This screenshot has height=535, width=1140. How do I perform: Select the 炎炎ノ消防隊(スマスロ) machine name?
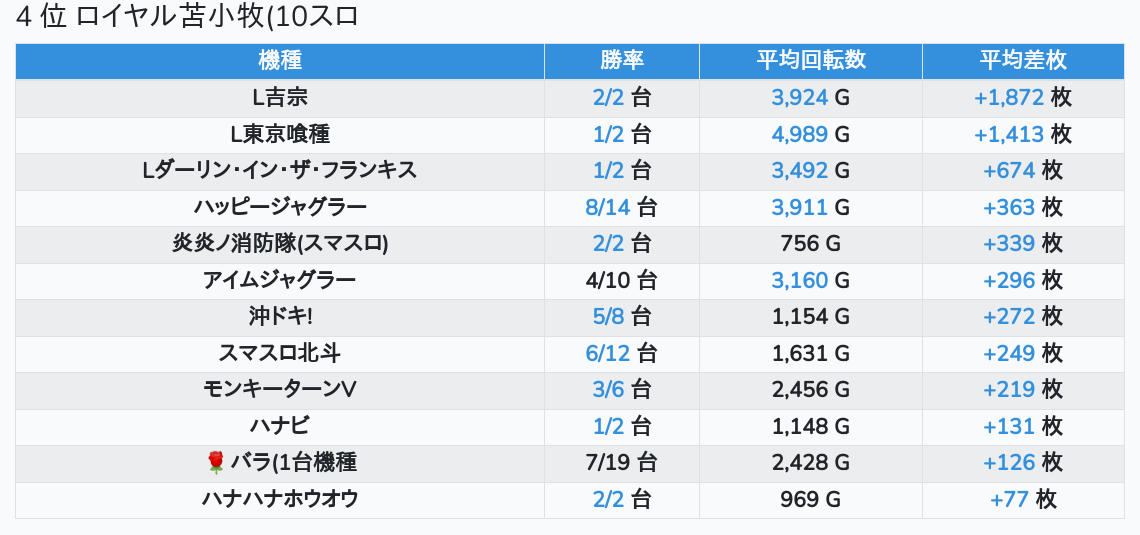click(x=280, y=244)
